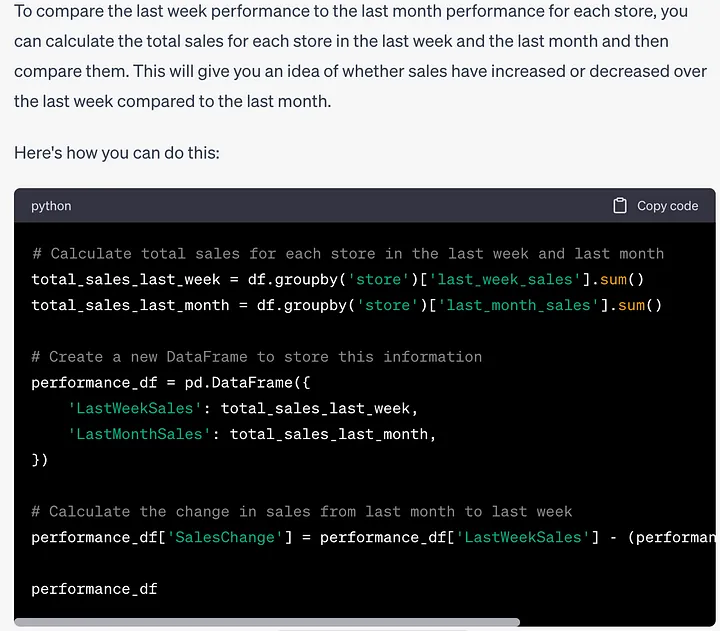Click the python language label
The width and height of the screenshot is (720, 631).
point(51,206)
